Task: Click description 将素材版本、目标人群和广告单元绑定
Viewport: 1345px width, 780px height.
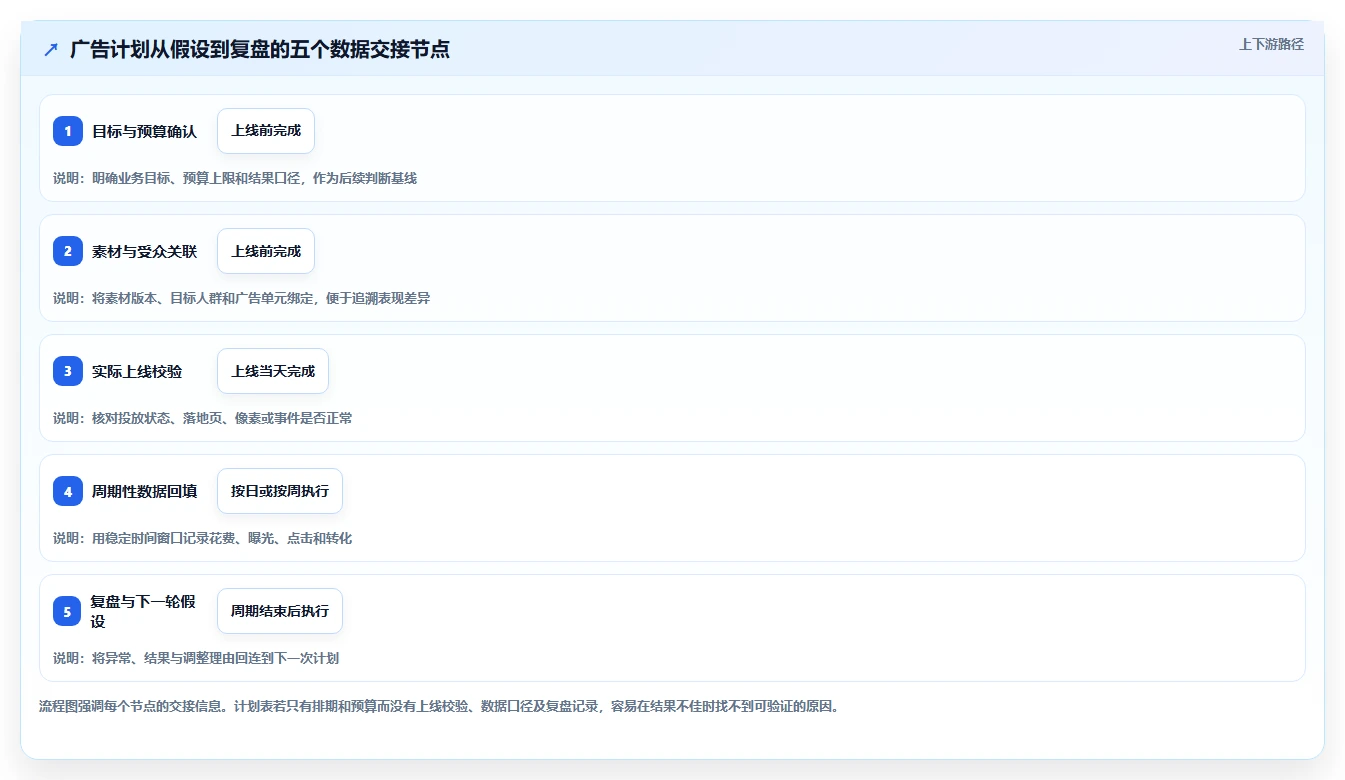Action: 242,298
